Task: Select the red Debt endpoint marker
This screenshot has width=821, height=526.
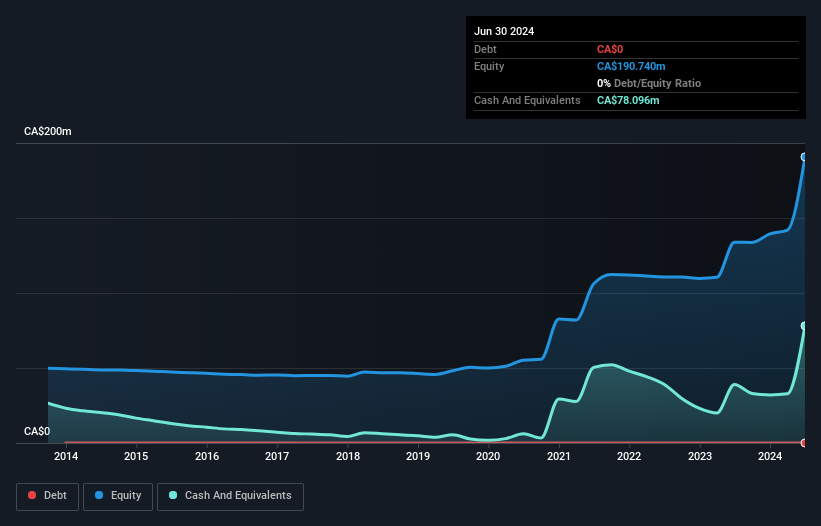Action: click(804, 443)
